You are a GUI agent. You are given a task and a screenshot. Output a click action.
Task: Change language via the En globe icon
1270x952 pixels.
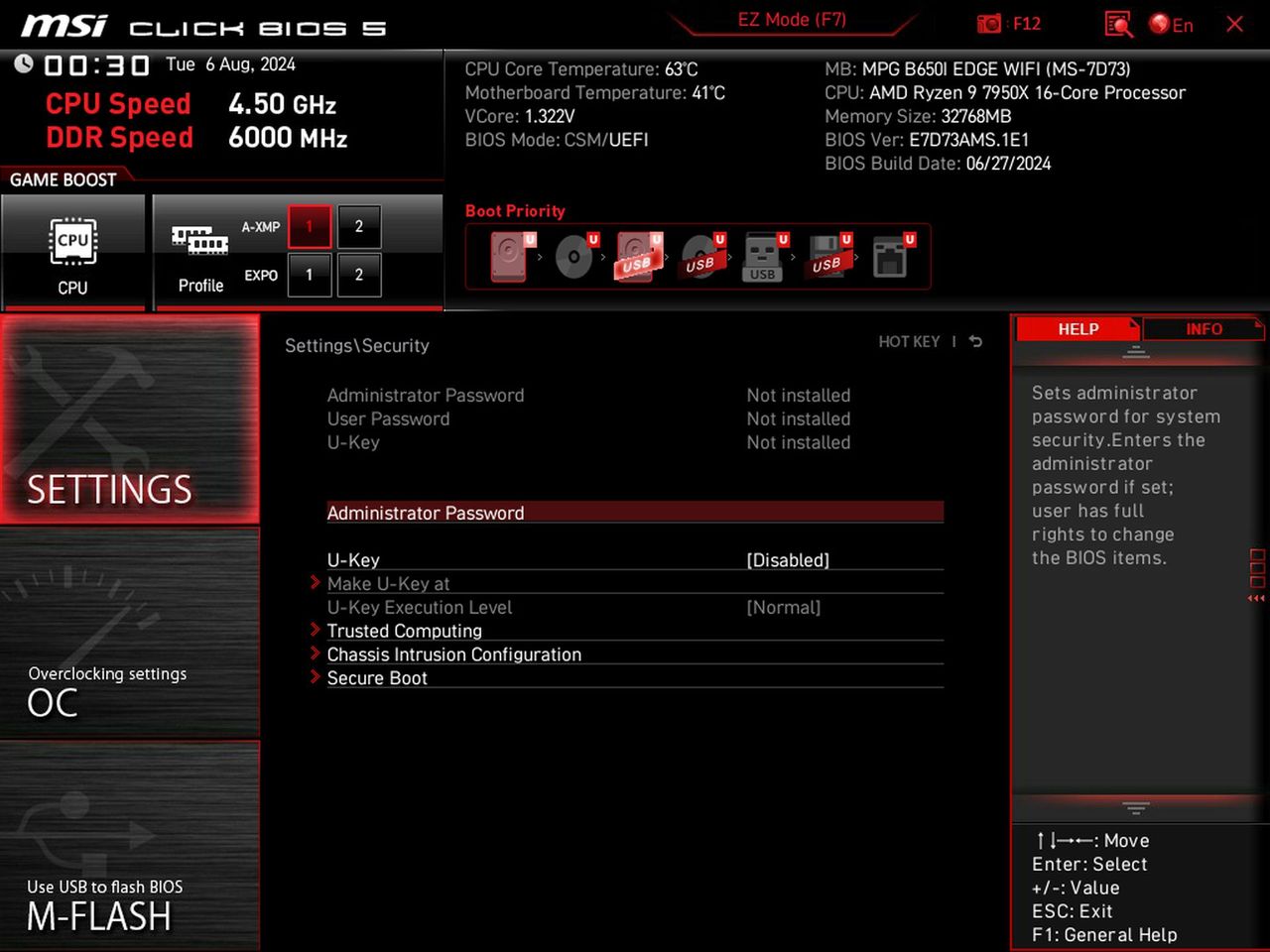(1171, 24)
